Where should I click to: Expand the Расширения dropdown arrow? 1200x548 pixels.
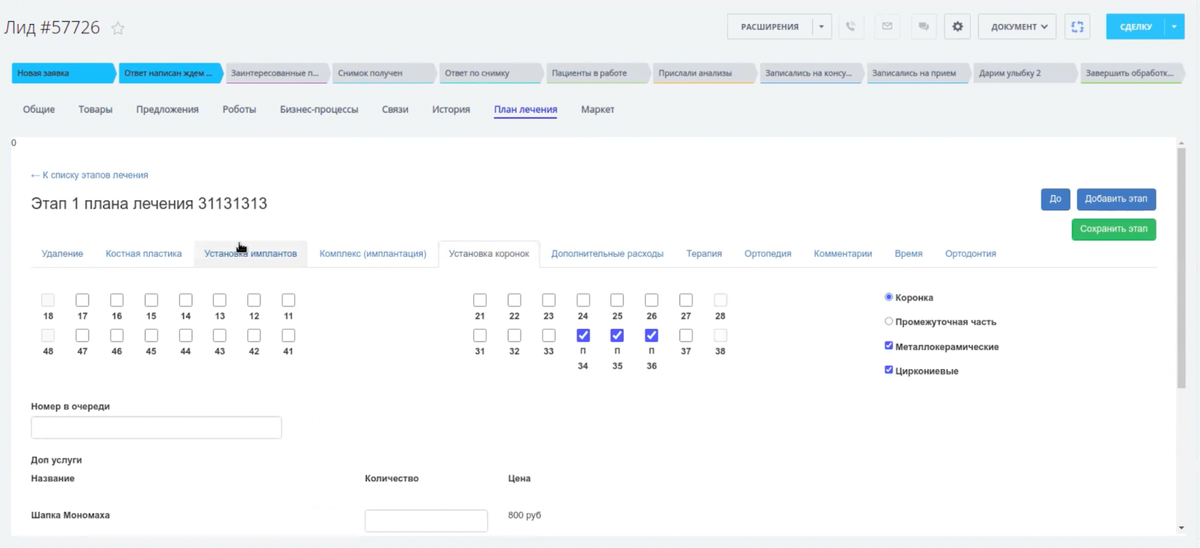point(821,27)
